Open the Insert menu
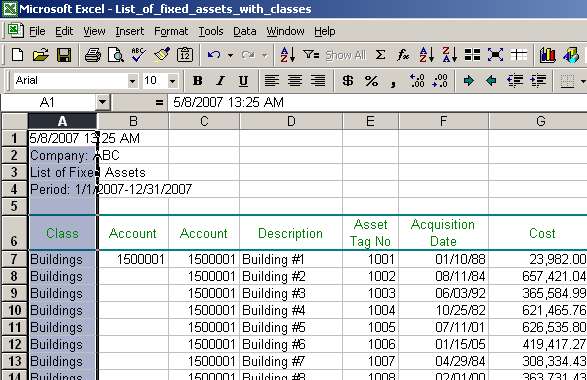587x380 pixels. pos(130,31)
